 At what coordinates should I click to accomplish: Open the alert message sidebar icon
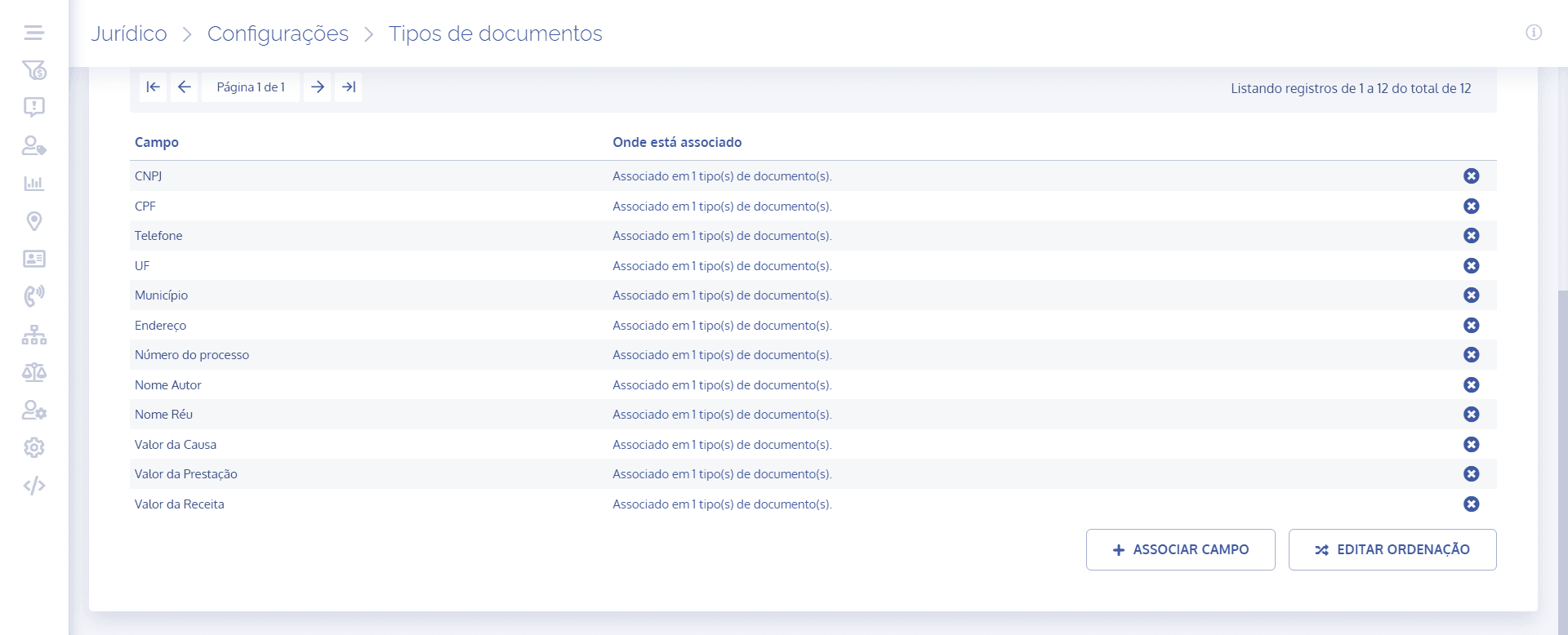point(34,107)
